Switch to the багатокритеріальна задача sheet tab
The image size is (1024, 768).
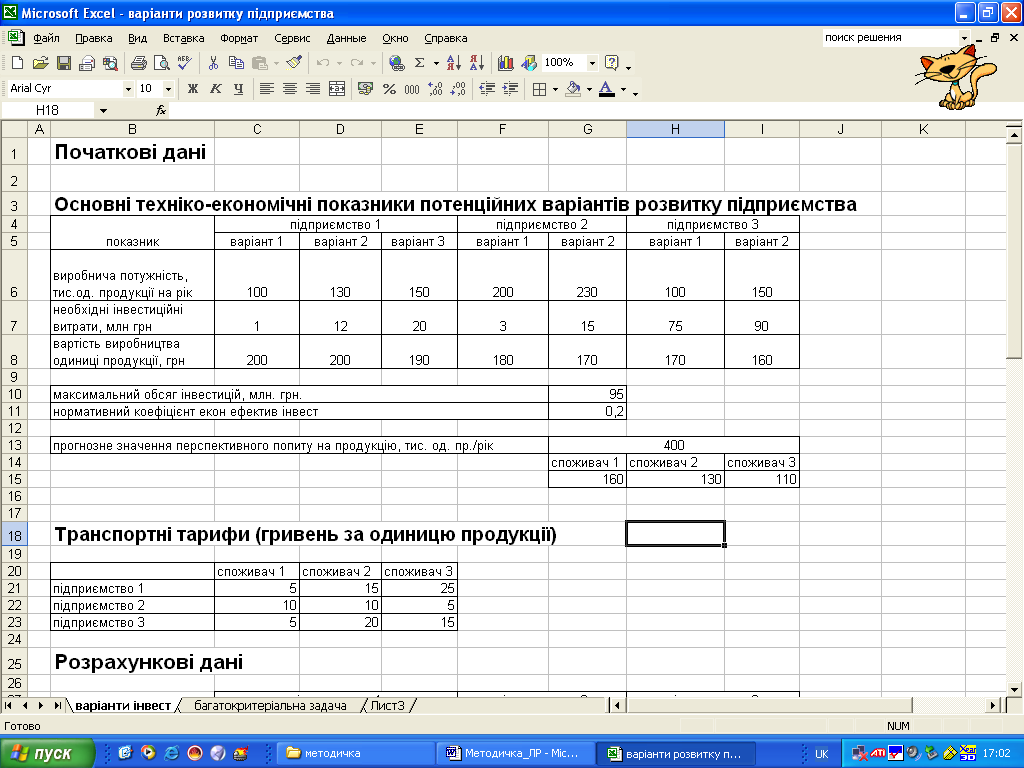(x=270, y=705)
